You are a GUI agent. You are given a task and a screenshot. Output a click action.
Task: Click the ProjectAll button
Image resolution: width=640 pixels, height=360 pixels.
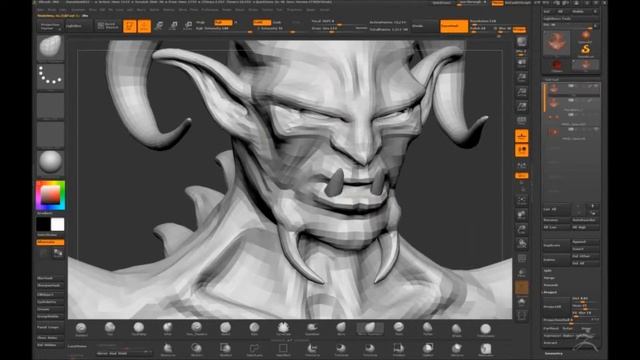pyautogui.click(x=556, y=306)
